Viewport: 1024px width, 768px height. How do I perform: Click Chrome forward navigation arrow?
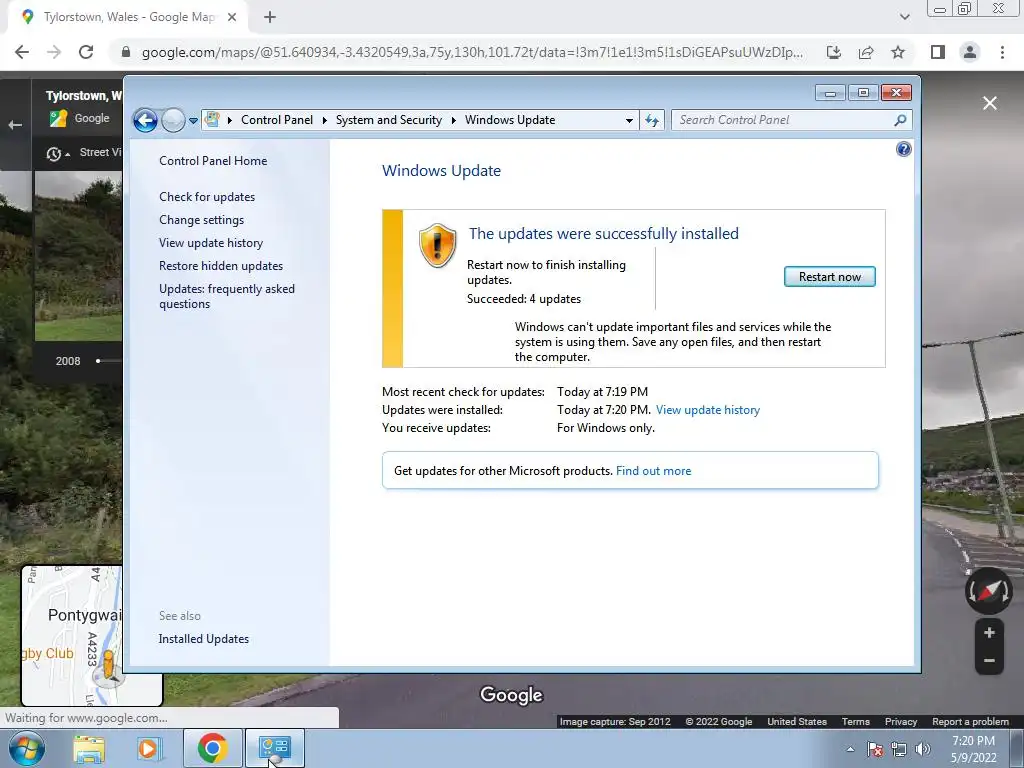click(x=54, y=52)
